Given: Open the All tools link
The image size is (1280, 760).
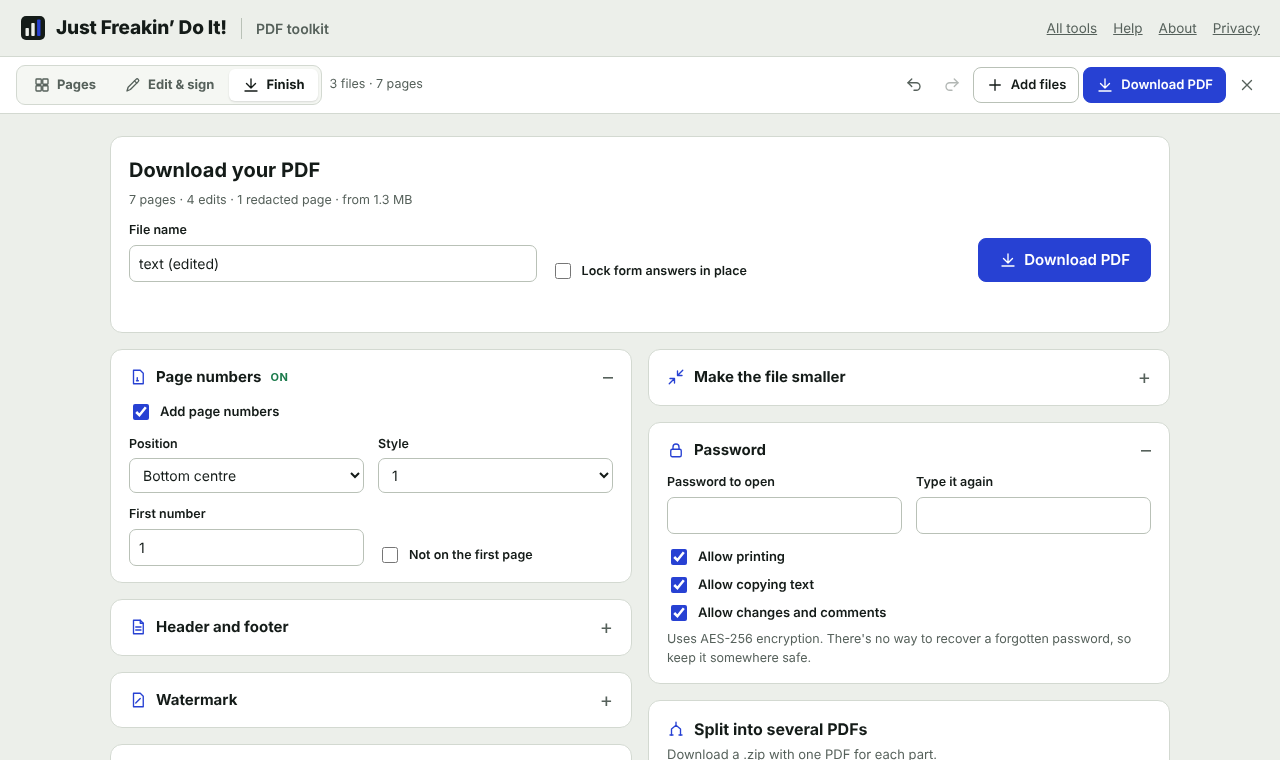Looking at the screenshot, I should pos(1071,28).
